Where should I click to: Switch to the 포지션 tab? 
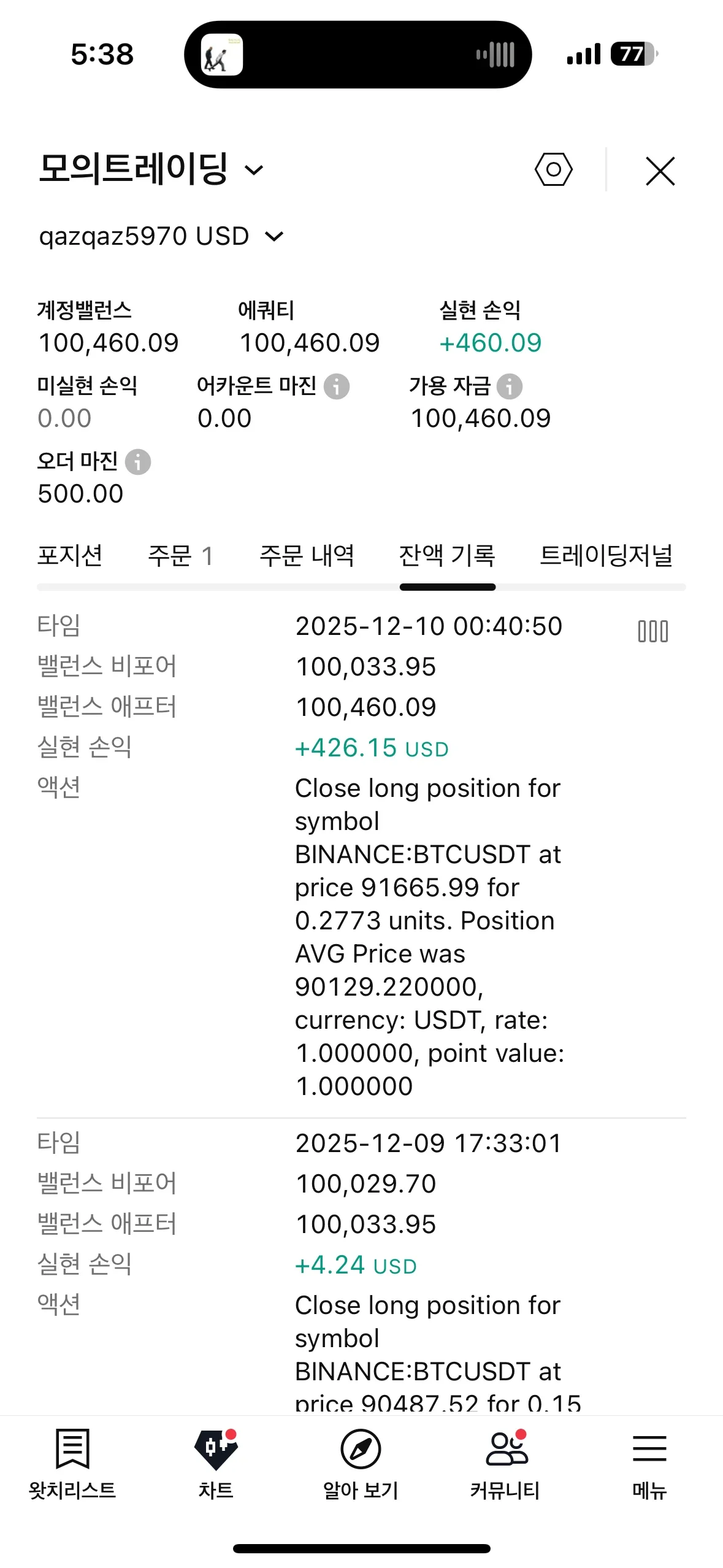tap(70, 556)
